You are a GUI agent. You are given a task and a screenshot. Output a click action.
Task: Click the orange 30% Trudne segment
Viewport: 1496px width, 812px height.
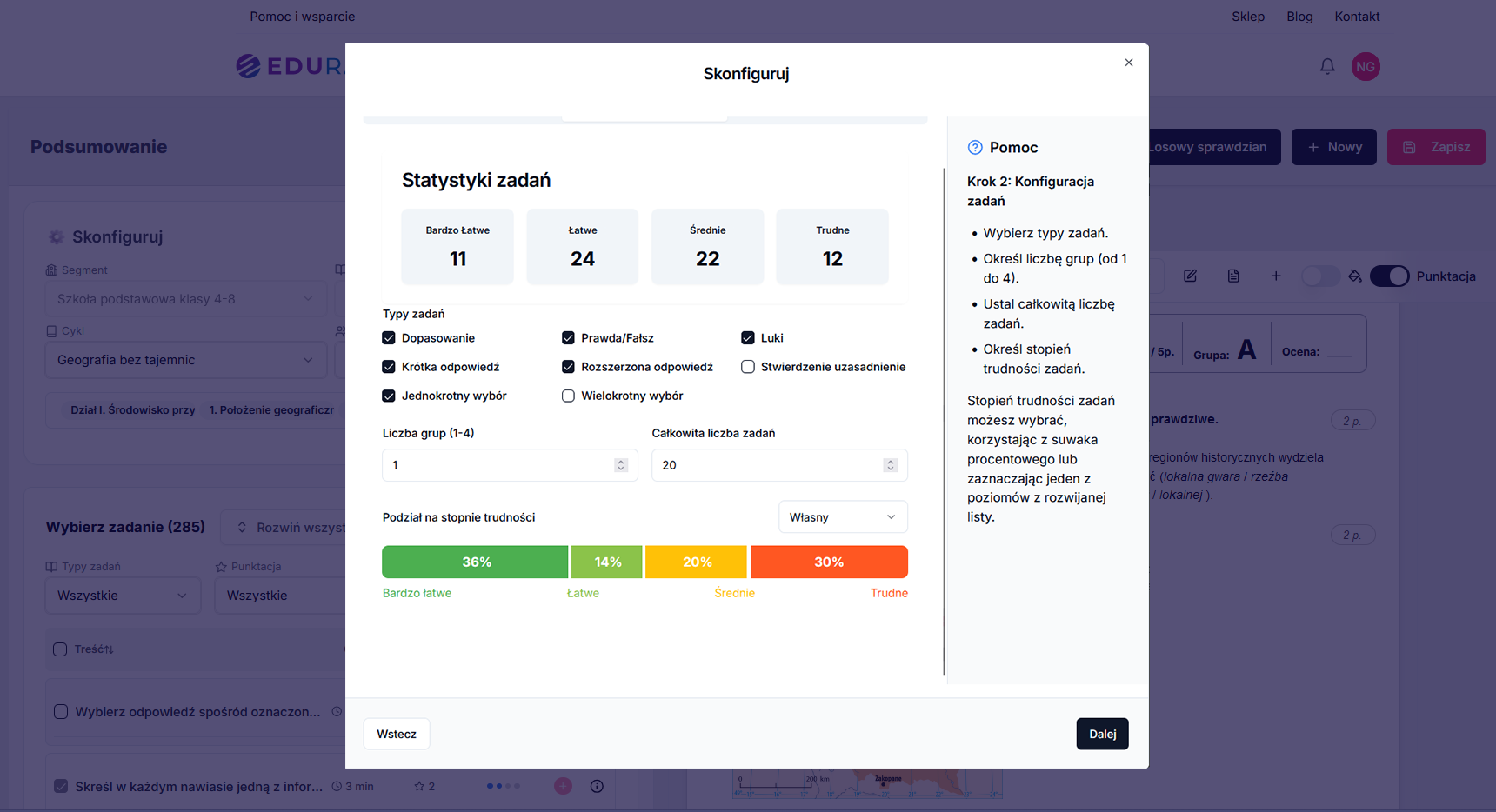tap(829, 562)
